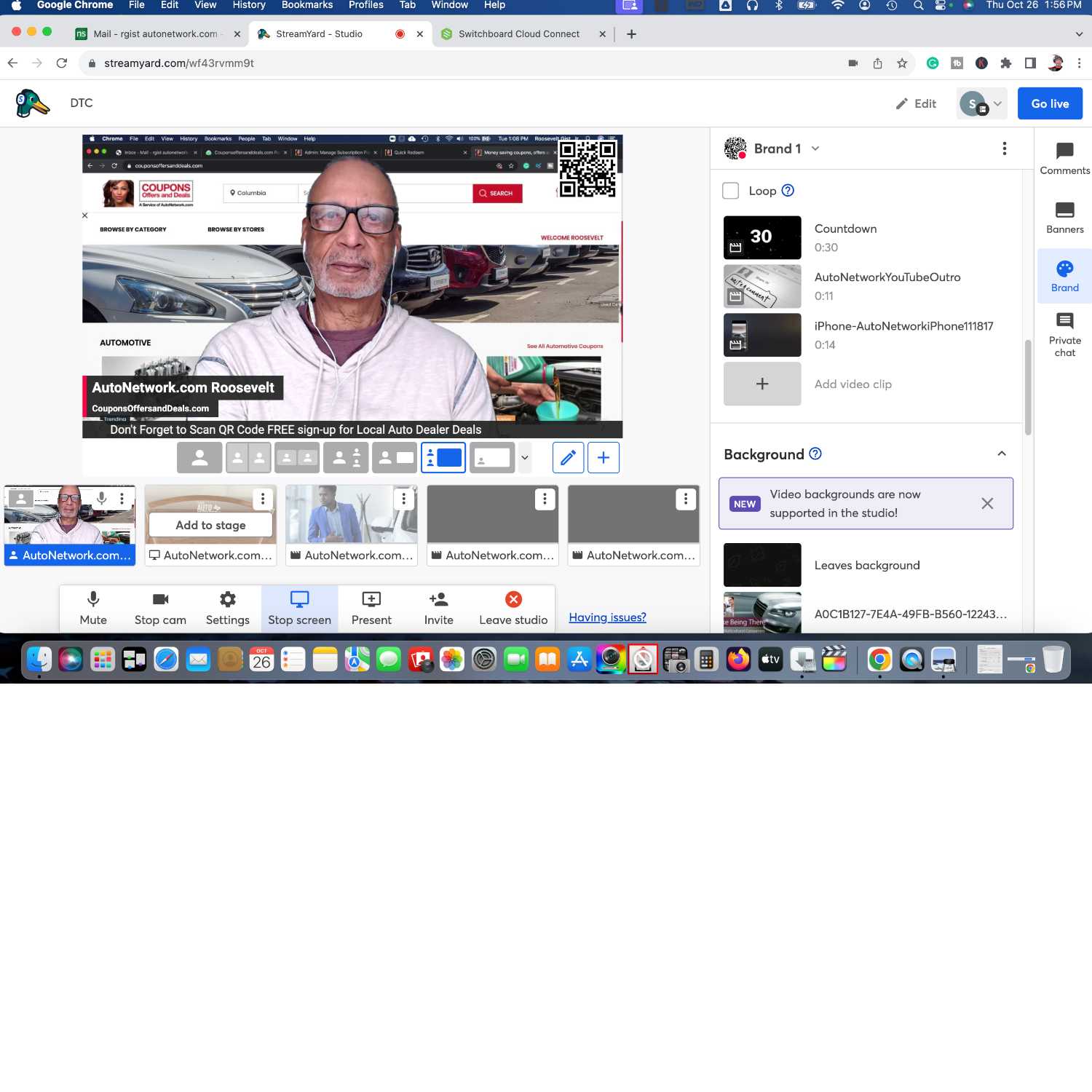The height and width of the screenshot is (1092, 1092).
Task: Open the Chrome History menu
Action: point(249,5)
